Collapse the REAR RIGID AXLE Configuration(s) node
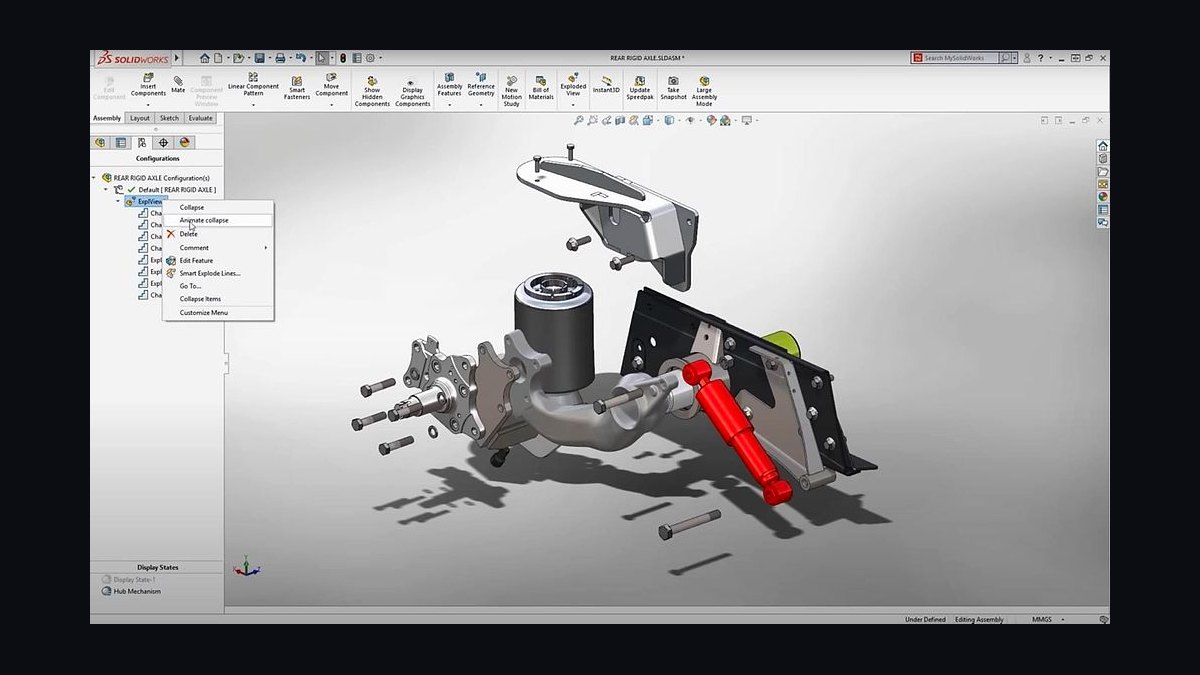The image size is (1200, 675). 96,177
